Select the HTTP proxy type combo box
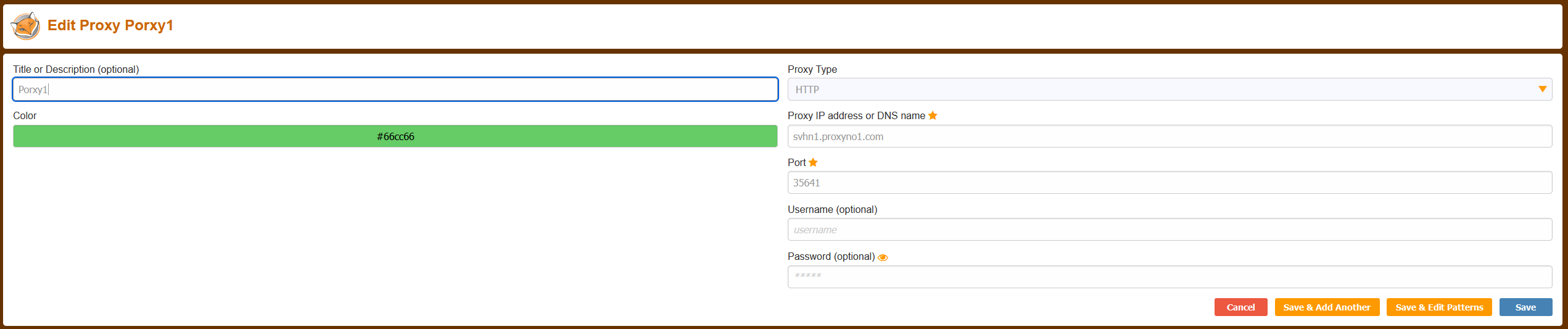1568x329 pixels. pyautogui.click(x=1170, y=90)
